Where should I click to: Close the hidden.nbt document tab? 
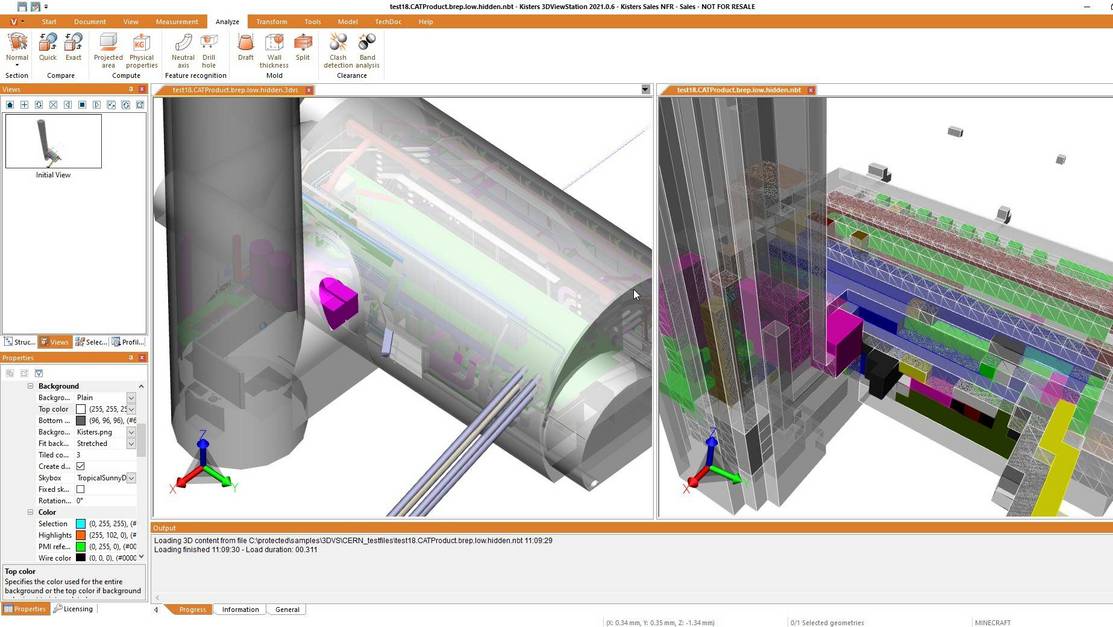(811, 90)
